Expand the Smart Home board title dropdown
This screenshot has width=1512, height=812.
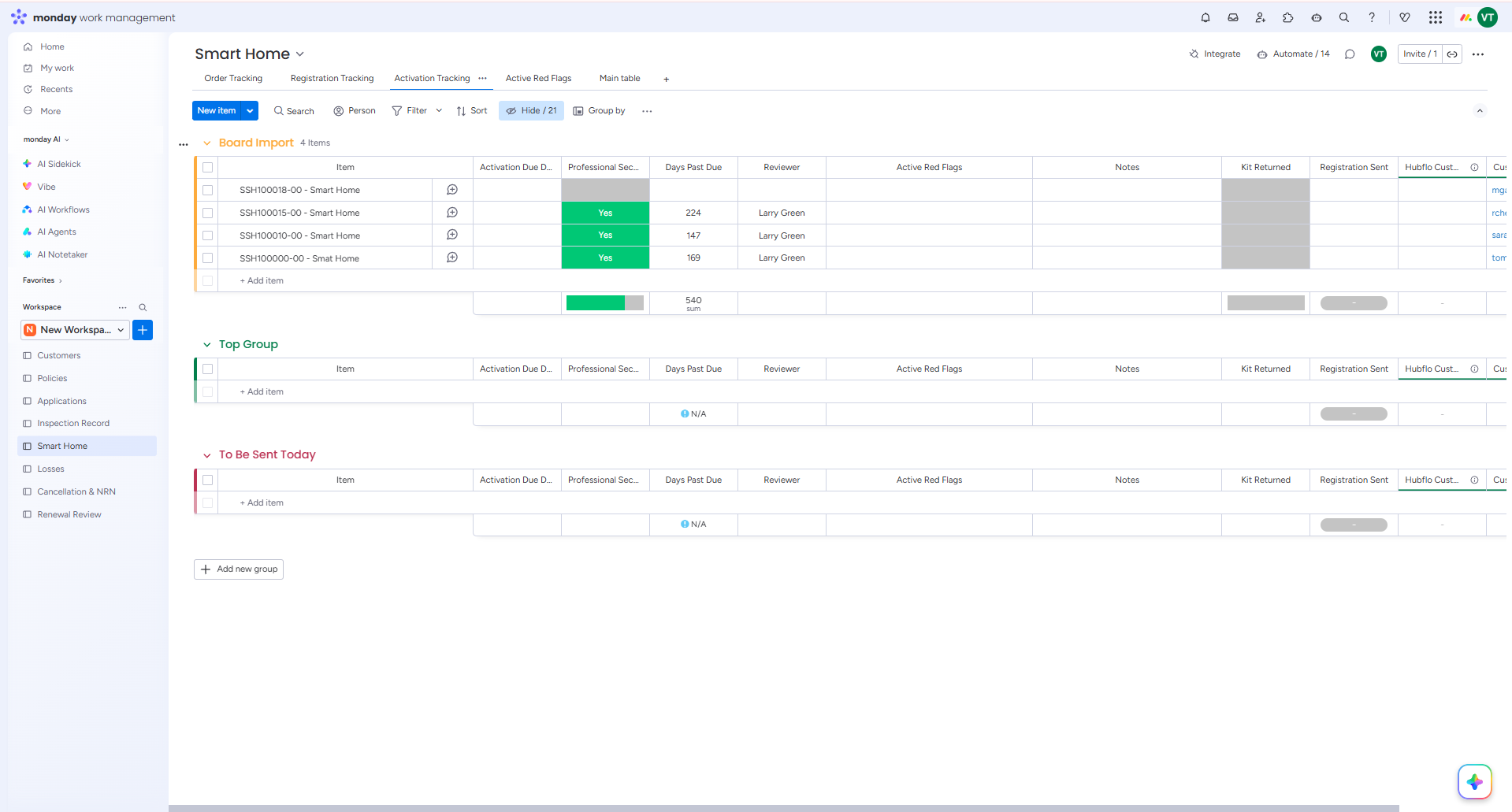[299, 54]
